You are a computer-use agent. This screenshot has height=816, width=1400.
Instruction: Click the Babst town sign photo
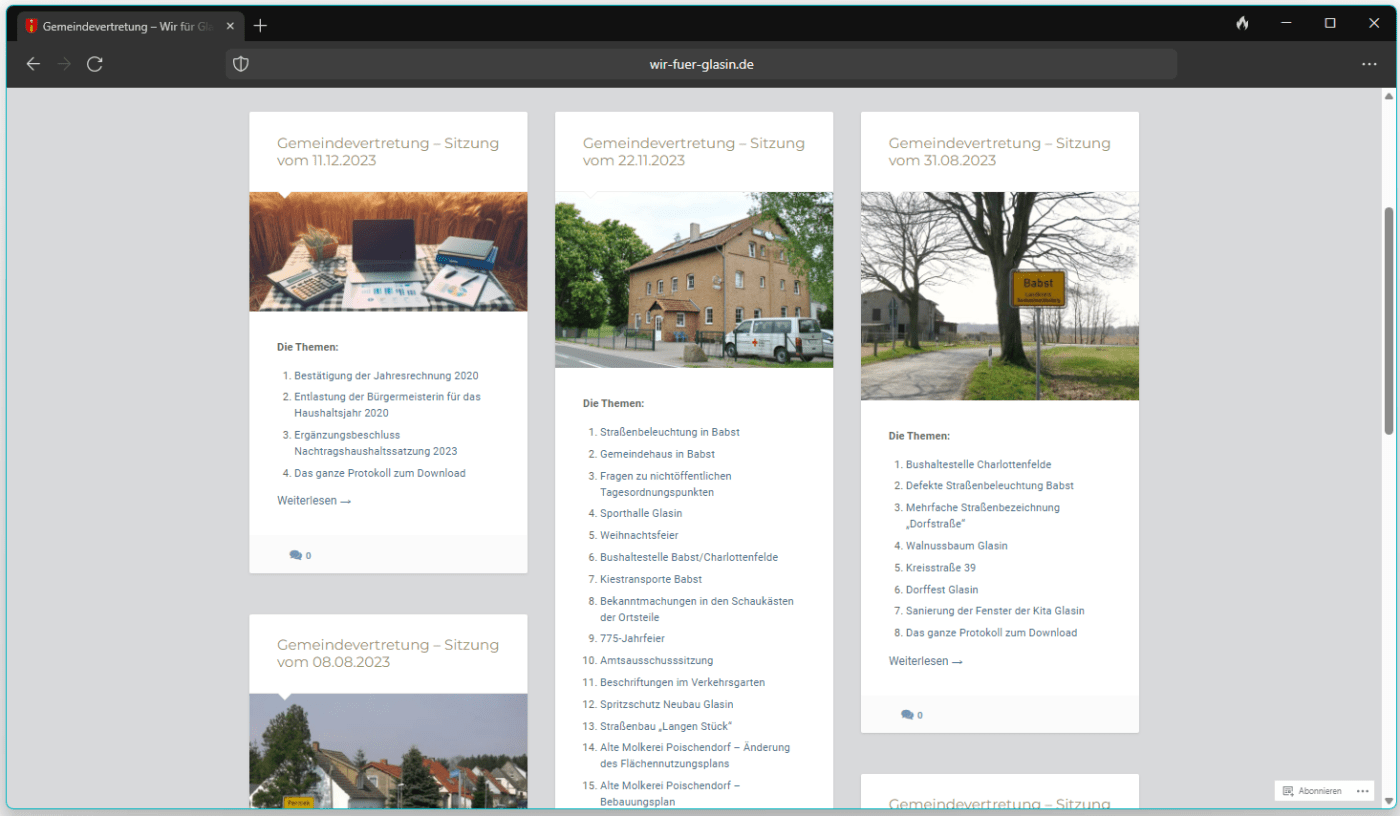coord(999,296)
